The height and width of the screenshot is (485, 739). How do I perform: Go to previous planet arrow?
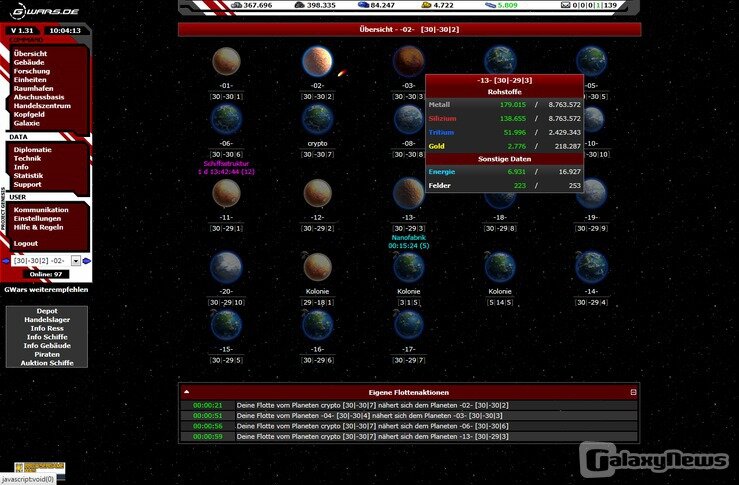pyautogui.click(x=6, y=261)
